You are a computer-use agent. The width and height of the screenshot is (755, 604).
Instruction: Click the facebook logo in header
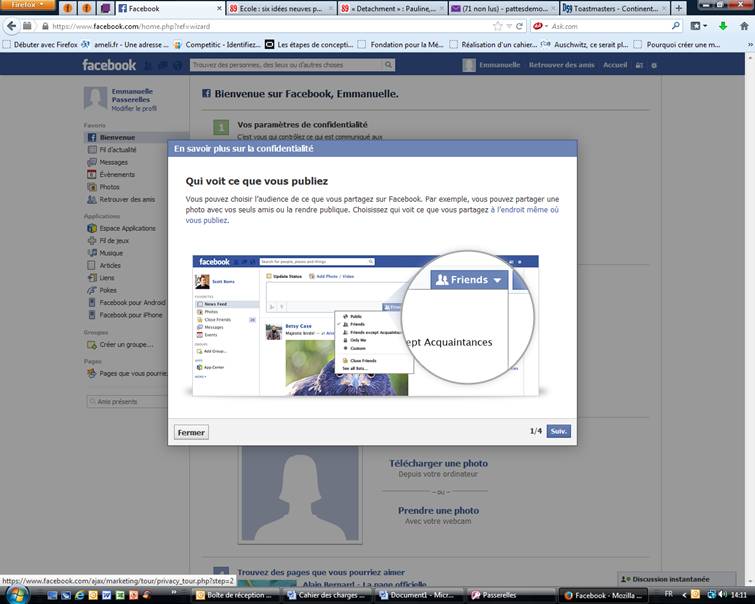pos(109,65)
